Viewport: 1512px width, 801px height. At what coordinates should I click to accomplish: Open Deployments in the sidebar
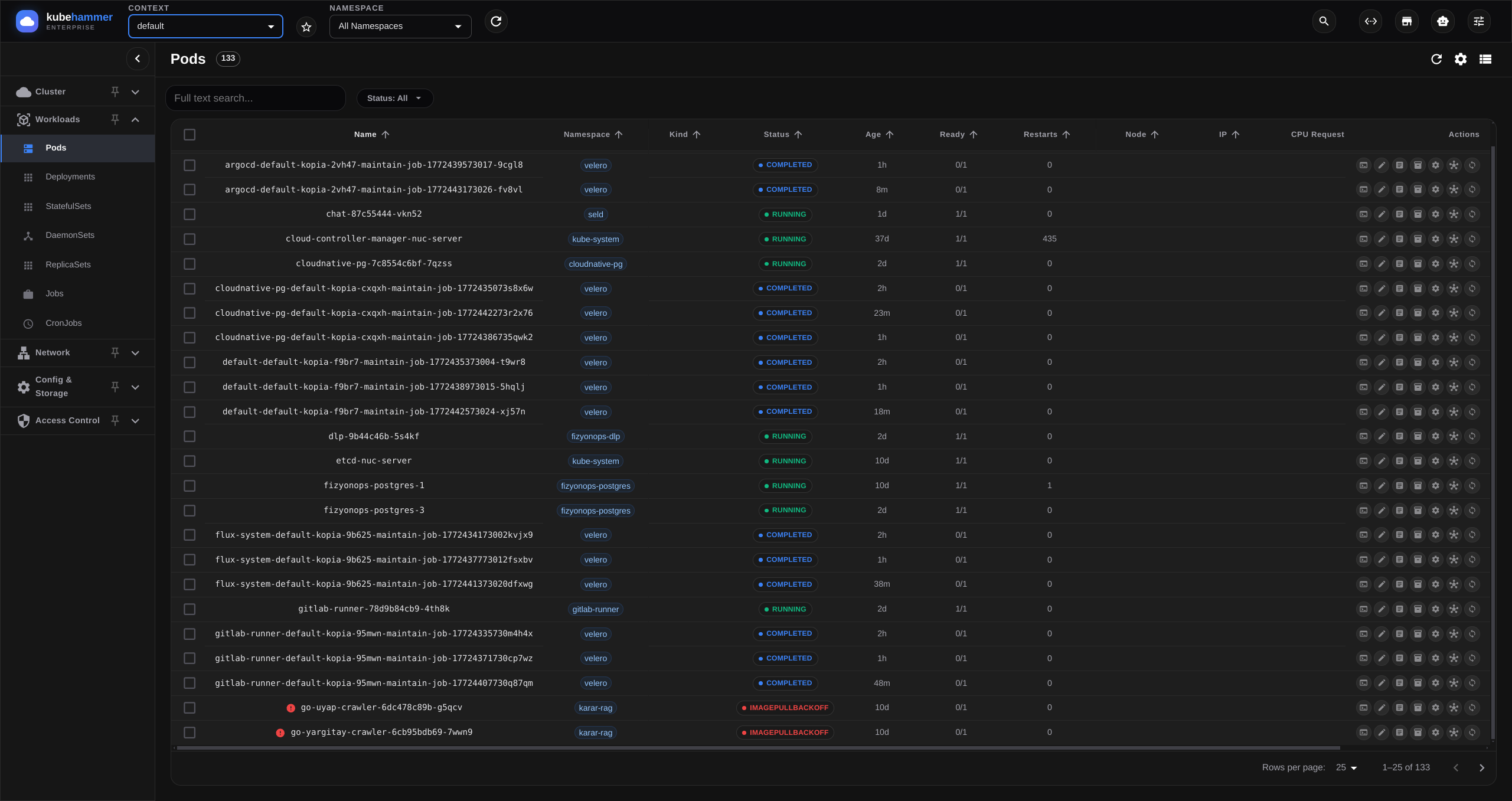pyautogui.click(x=78, y=176)
